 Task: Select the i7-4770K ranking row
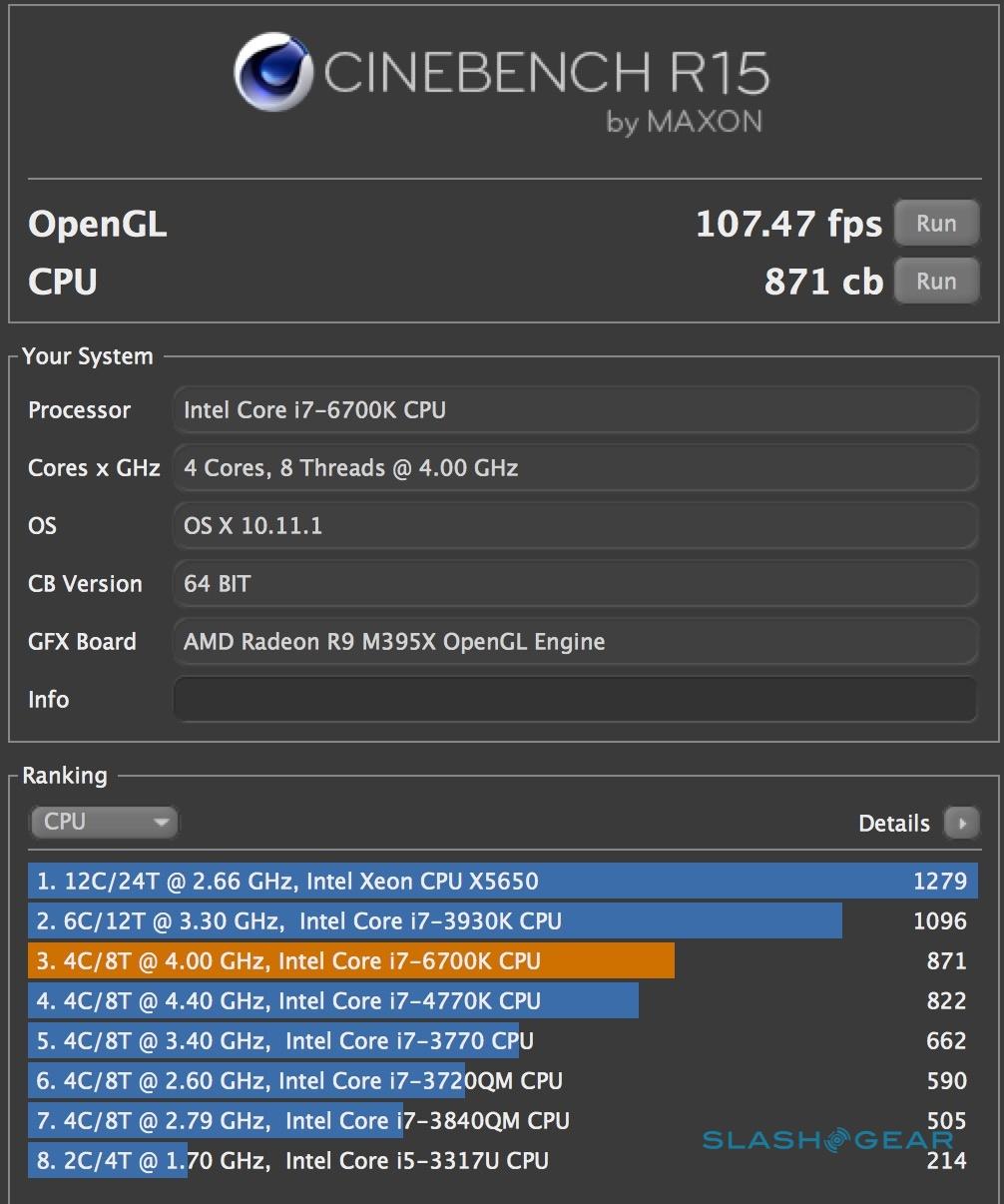point(333,1001)
